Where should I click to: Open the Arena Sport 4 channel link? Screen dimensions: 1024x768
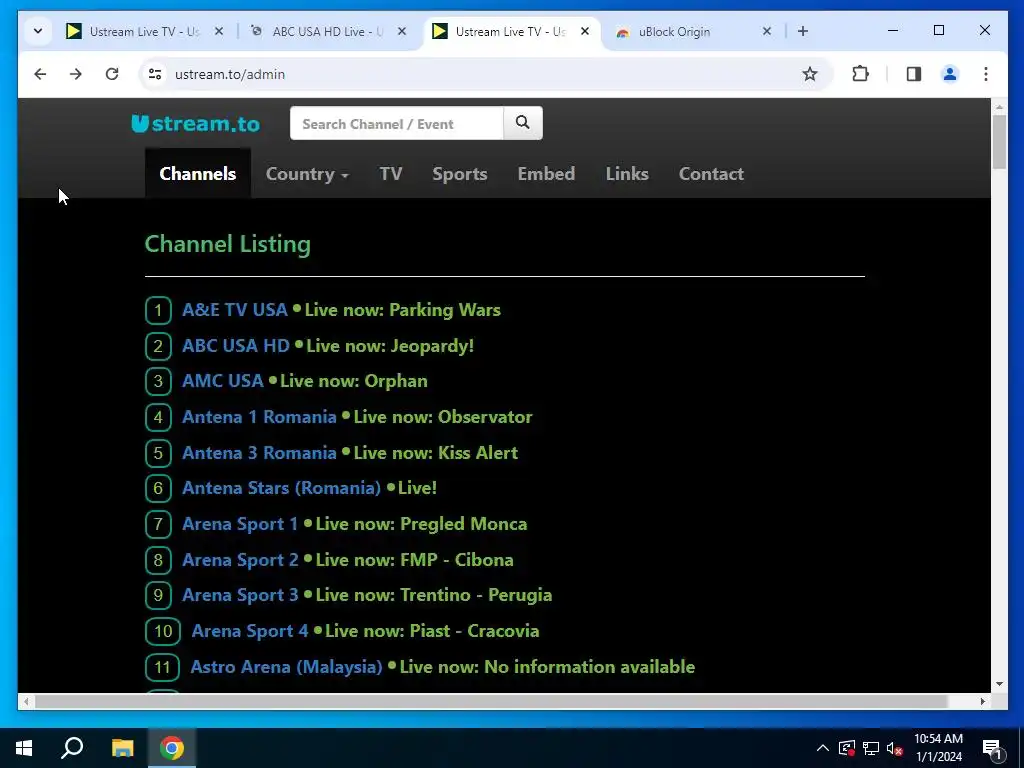point(249,631)
